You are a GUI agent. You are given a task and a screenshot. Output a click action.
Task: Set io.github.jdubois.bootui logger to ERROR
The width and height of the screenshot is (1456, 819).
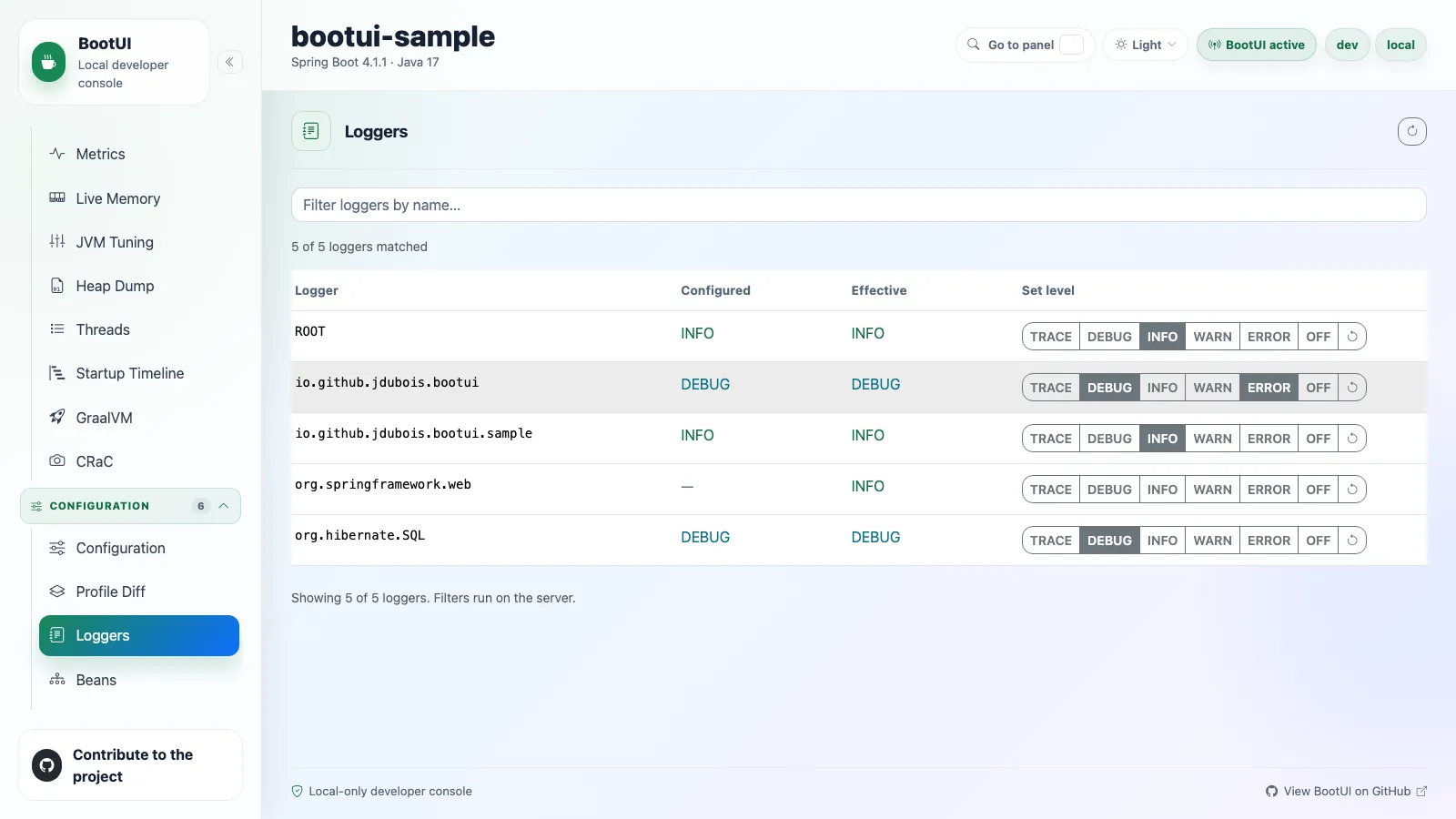click(1269, 388)
